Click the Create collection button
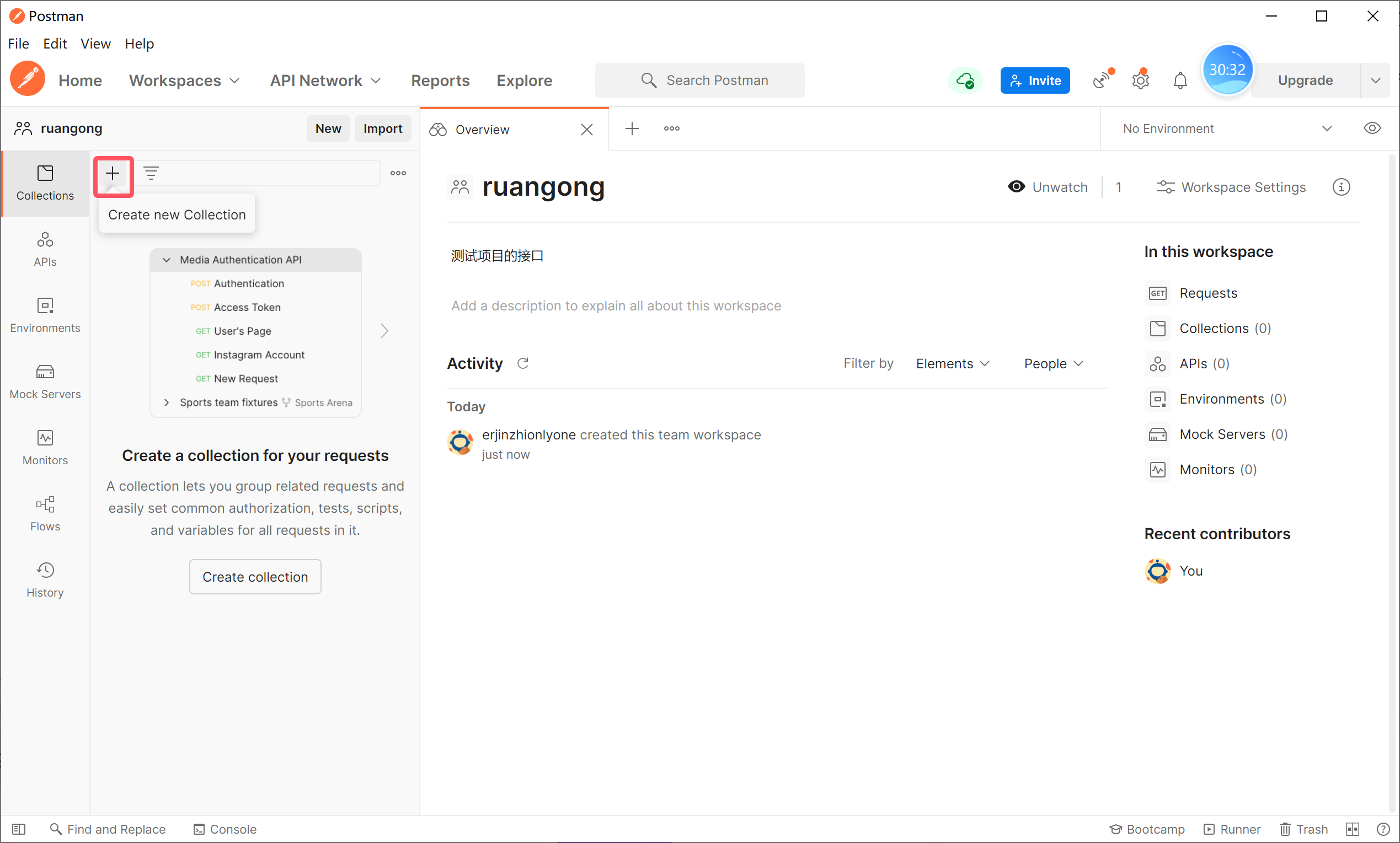1400x843 pixels. 255,577
